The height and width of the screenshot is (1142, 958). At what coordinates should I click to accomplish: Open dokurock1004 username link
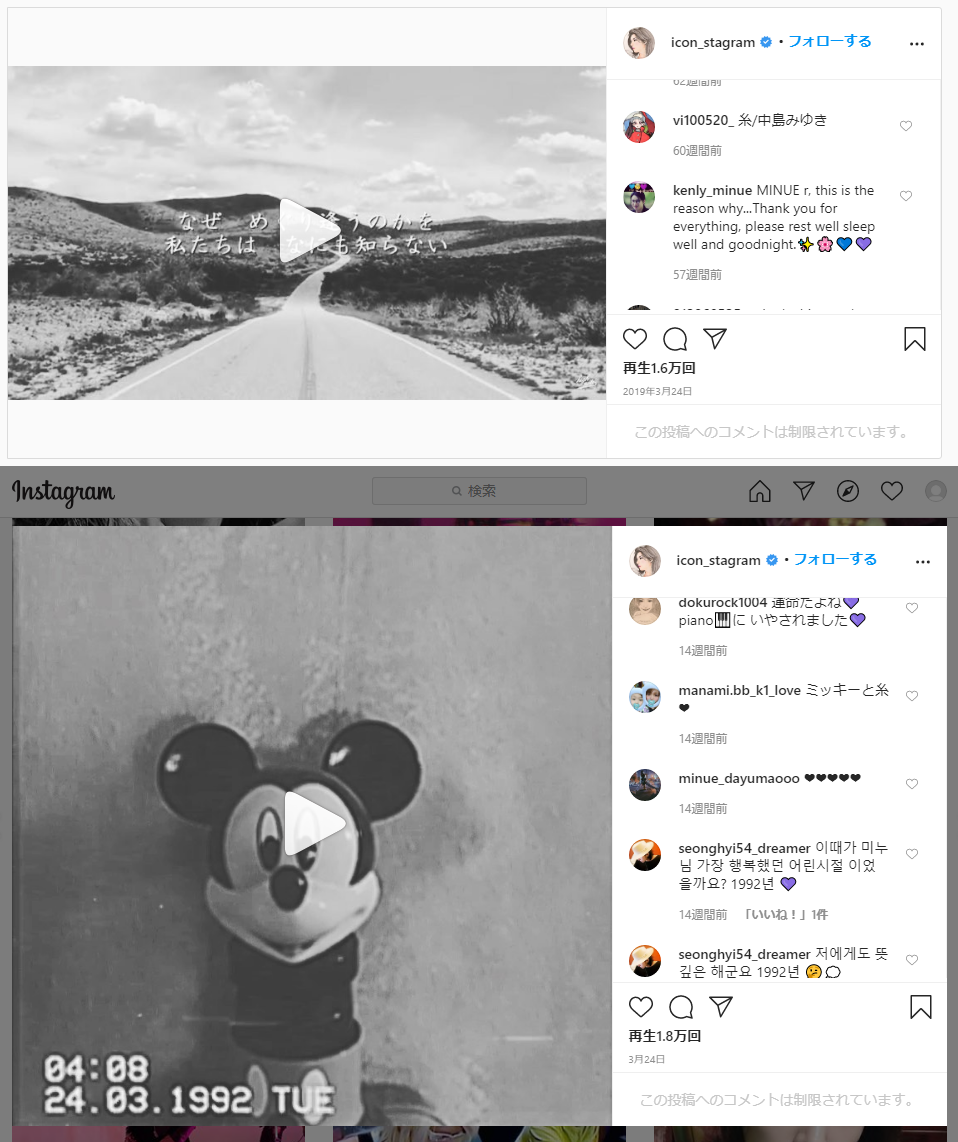coord(723,602)
